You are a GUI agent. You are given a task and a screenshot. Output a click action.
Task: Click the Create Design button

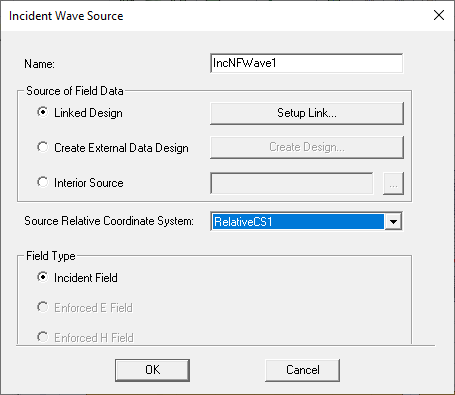tap(307, 147)
